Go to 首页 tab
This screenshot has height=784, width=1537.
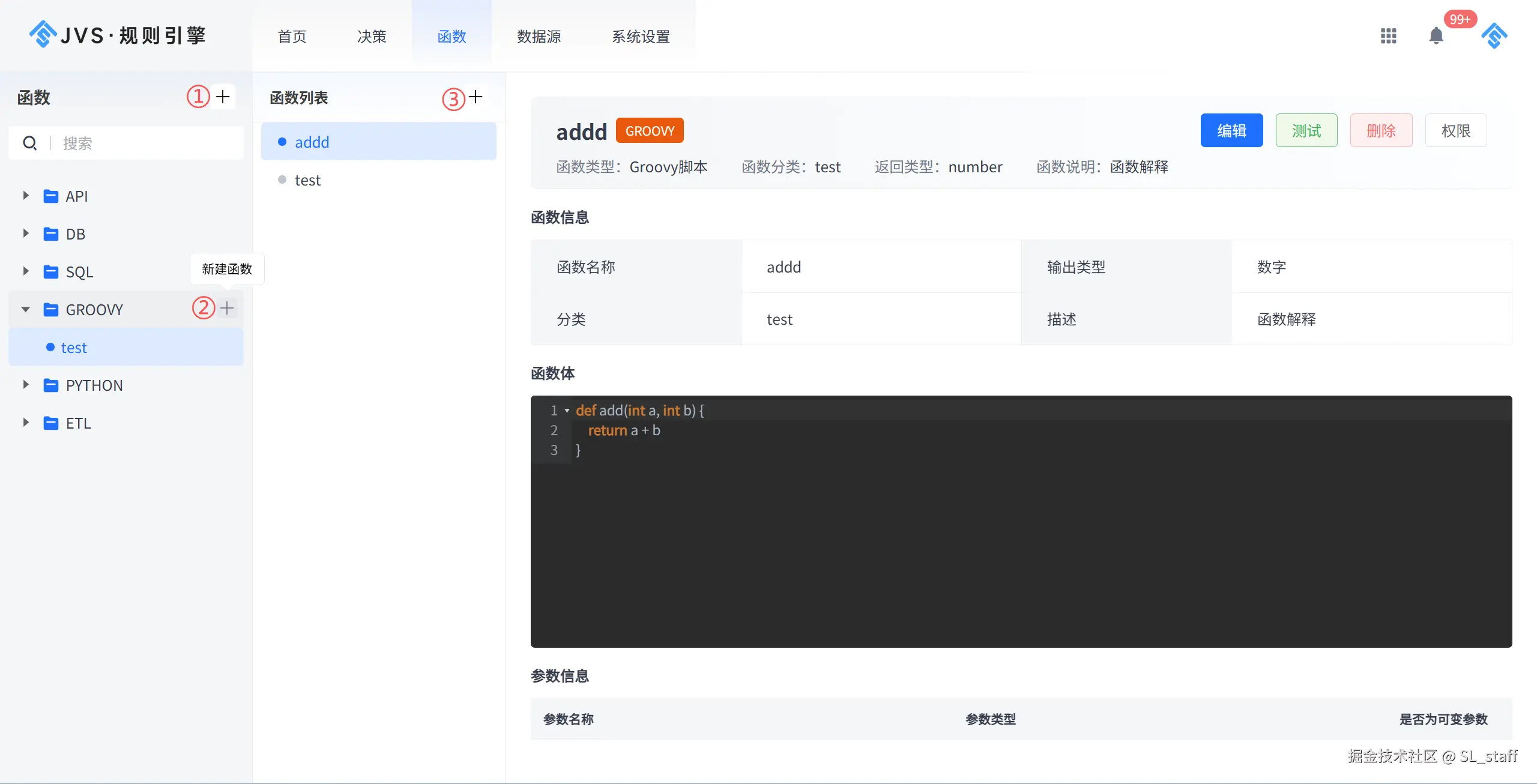[x=292, y=37]
